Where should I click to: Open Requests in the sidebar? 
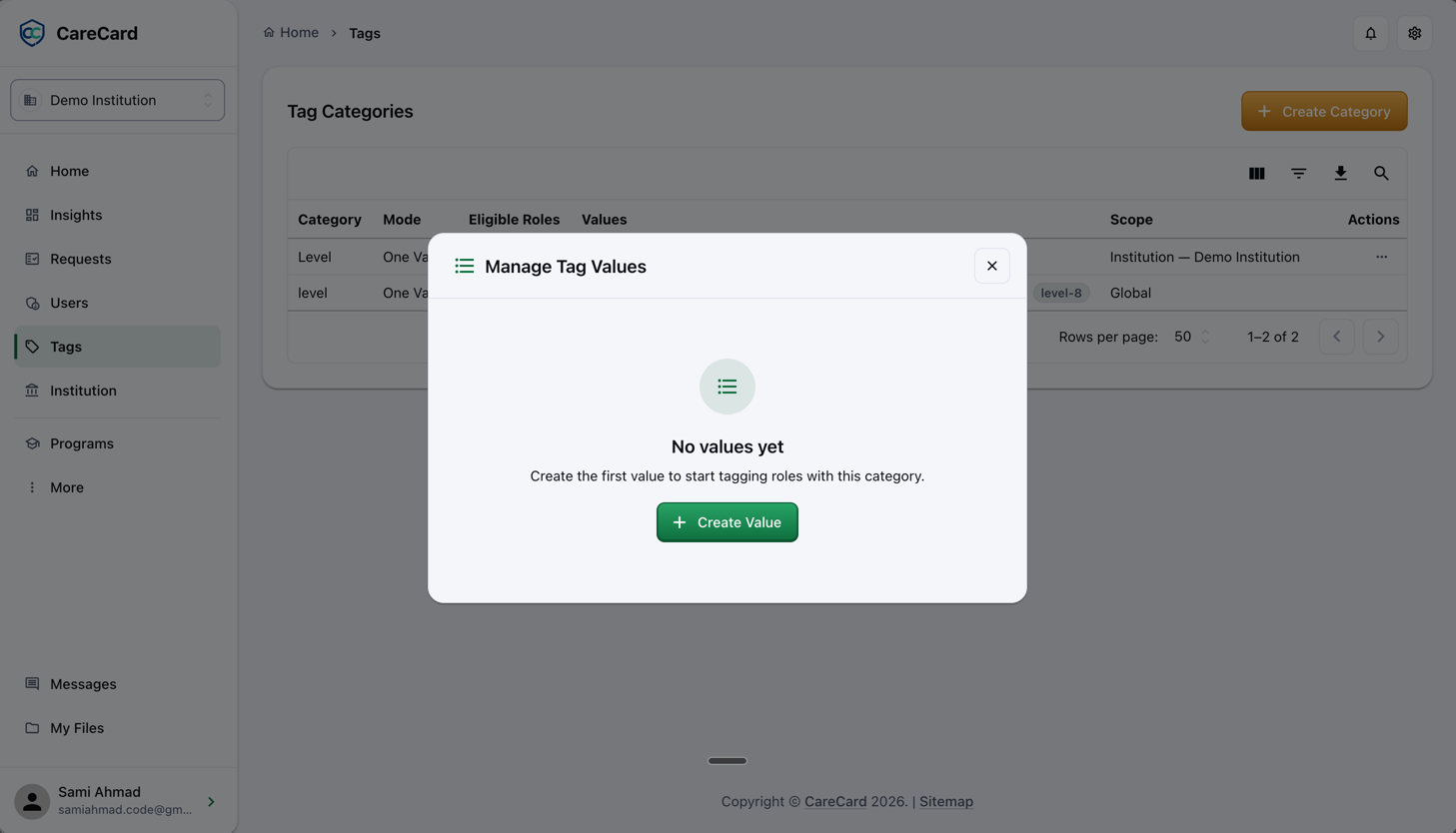[117, 259]
